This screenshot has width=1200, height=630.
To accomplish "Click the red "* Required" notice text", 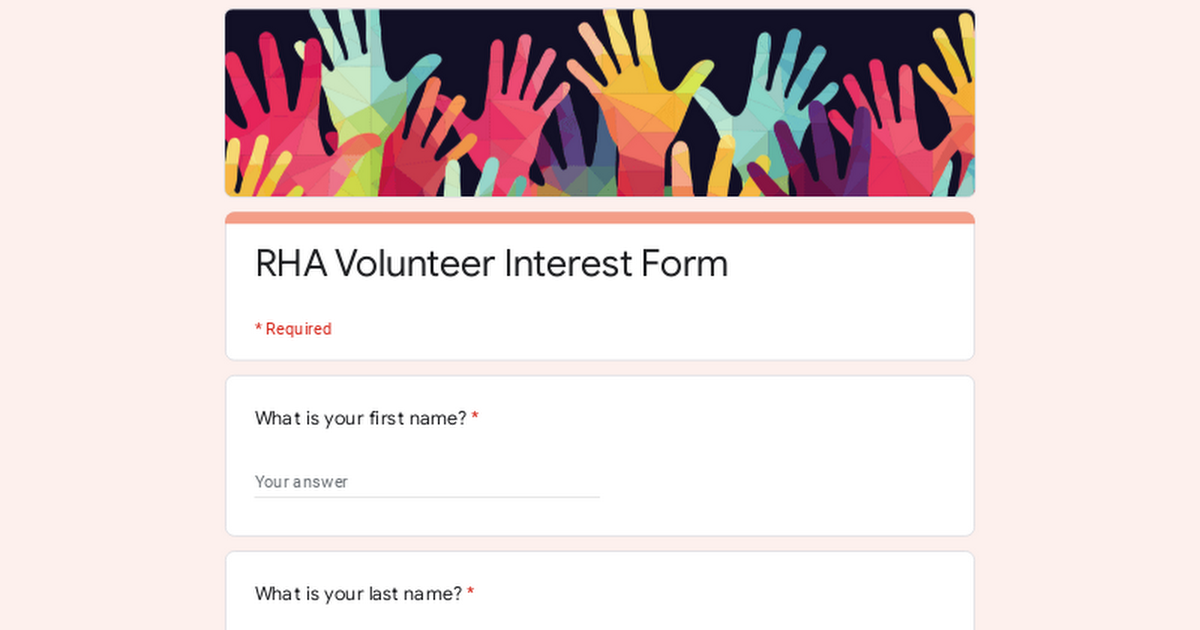I will [293, 329].
